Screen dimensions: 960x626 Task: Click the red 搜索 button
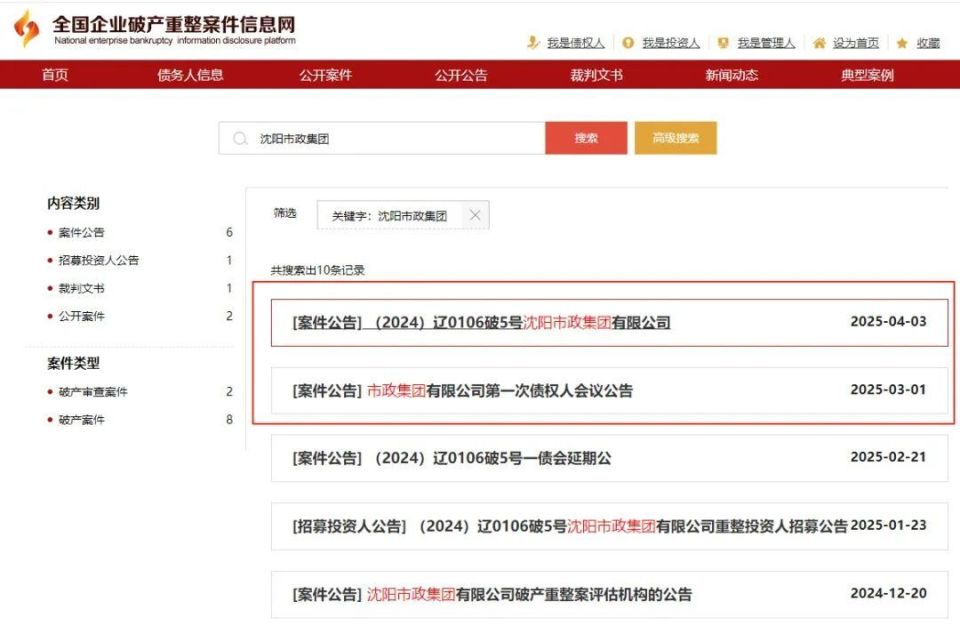coord(586,138)
